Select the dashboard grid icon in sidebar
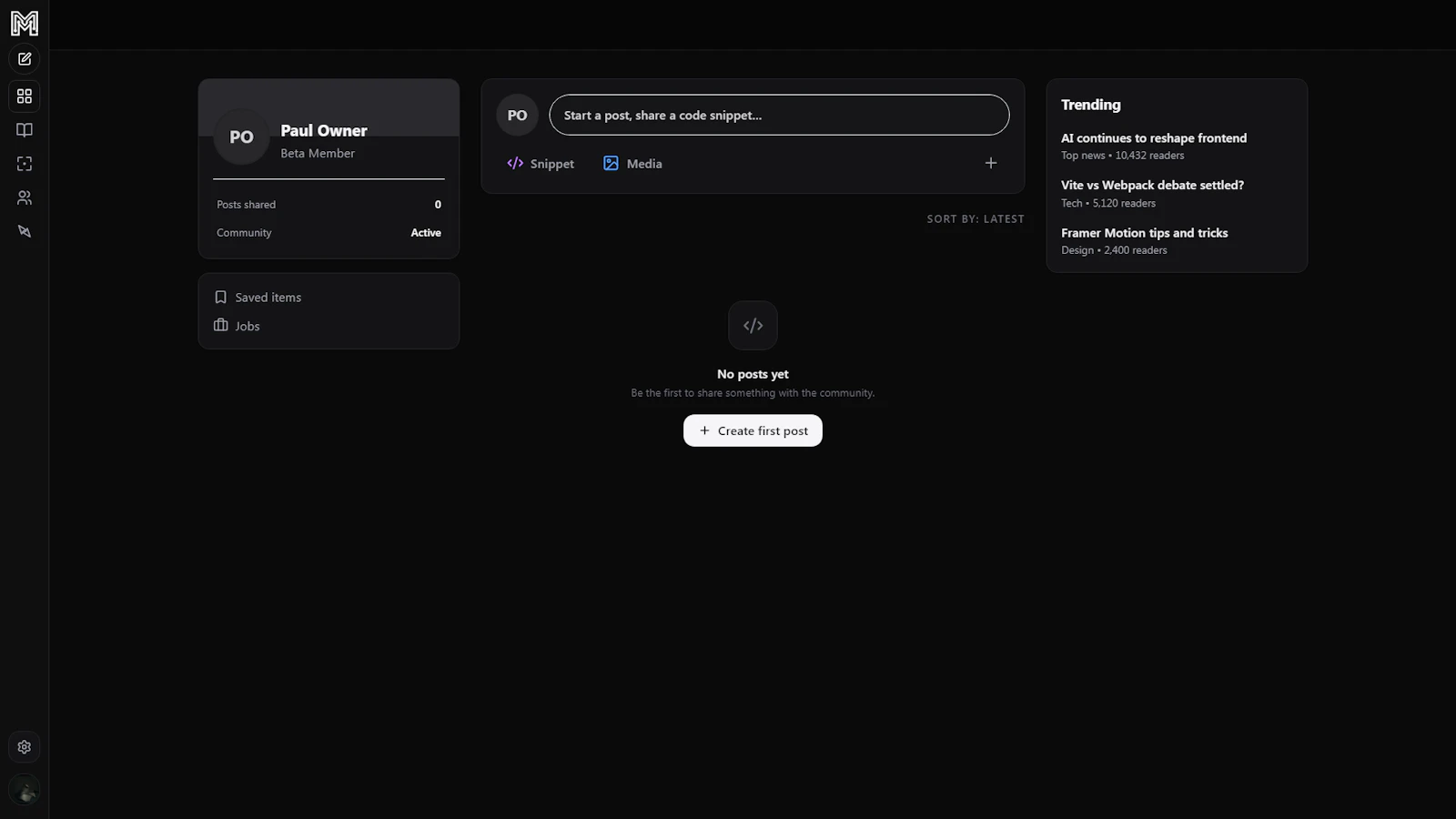Image resolution: width=1456 pixels, height=819 pixels. click(25, 96)
